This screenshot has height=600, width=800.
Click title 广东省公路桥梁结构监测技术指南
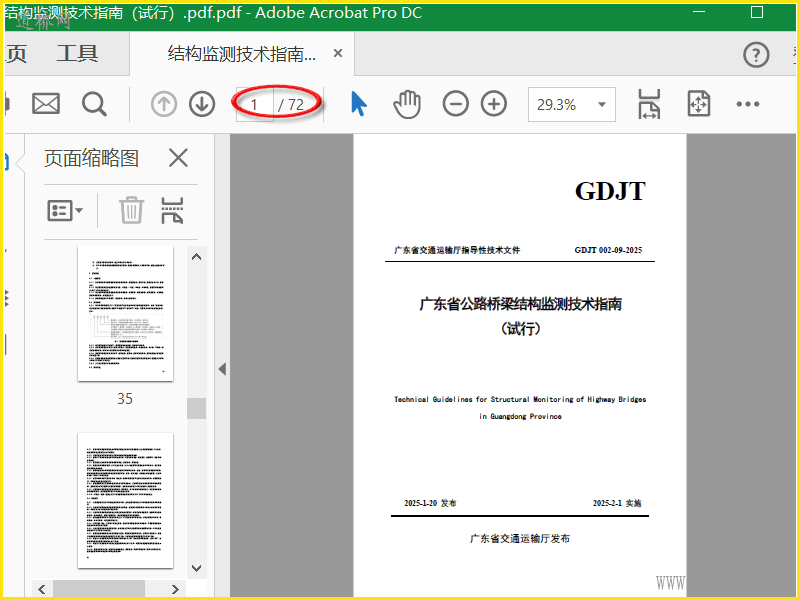point(520,304)
